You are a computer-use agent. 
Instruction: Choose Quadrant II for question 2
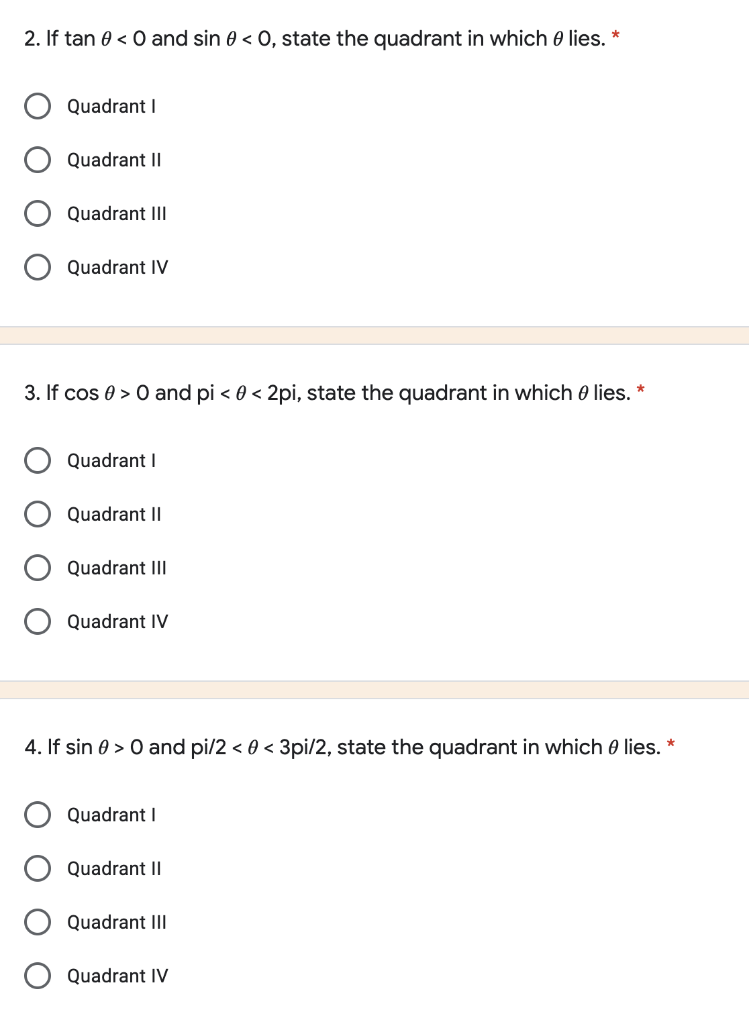37,160
